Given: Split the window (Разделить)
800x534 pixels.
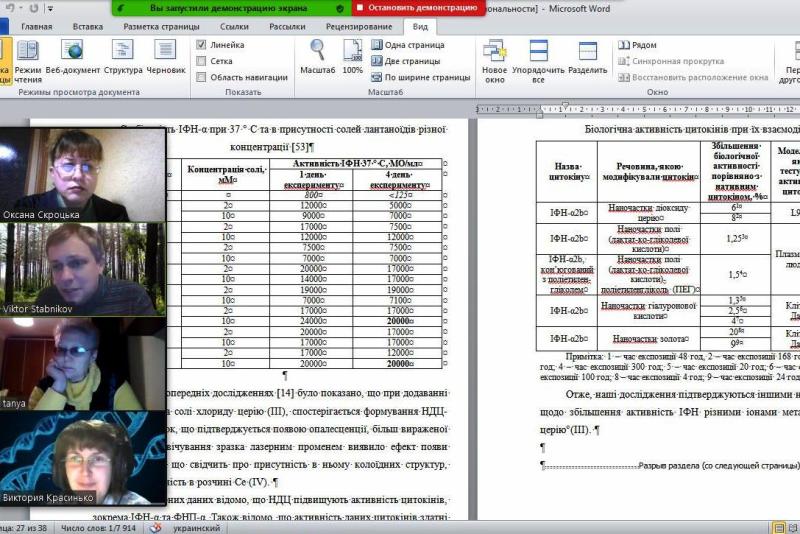Looking at the screenshot, I should click(x=587, y=57).
